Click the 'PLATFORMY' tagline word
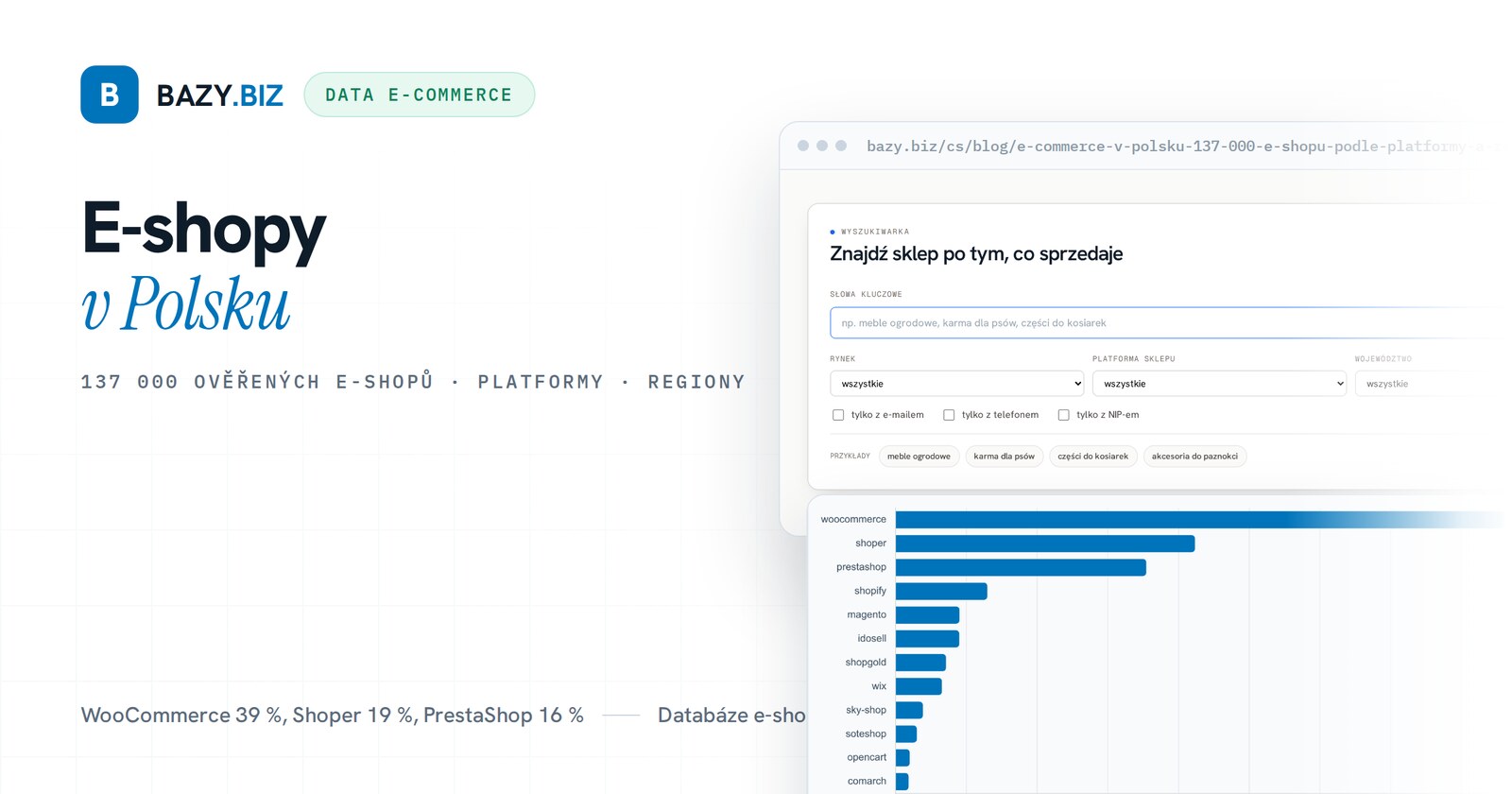 click(x=541, y=382)
